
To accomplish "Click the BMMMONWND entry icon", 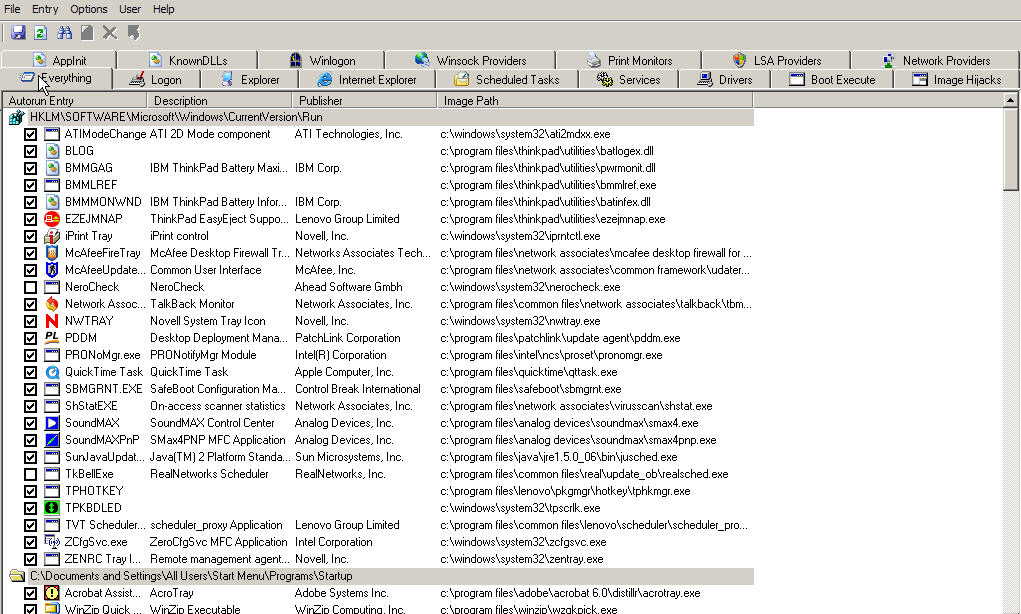I will coord(52,202).
